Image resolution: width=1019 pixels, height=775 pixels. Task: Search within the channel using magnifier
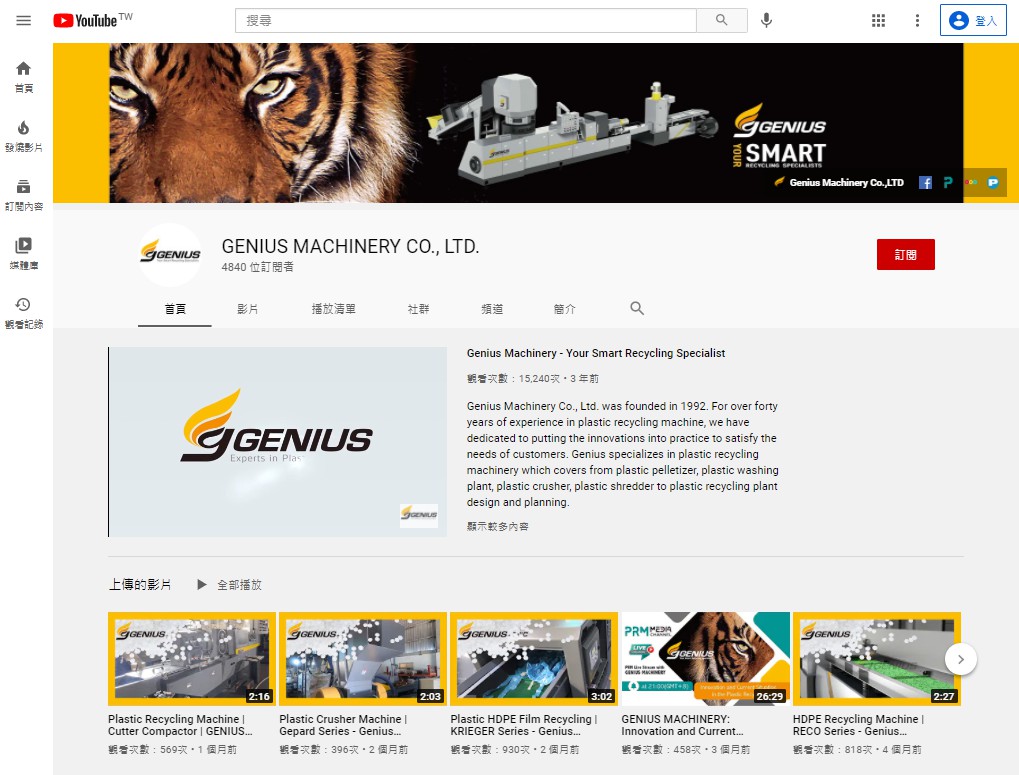[637, 309]
